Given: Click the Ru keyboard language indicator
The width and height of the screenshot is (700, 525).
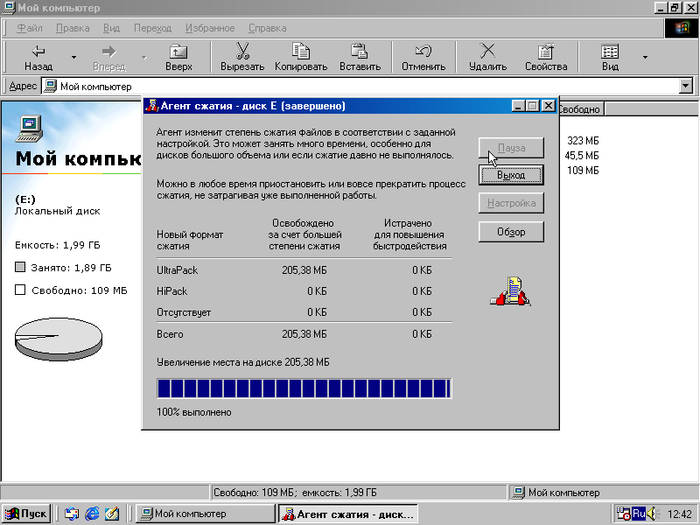Looking at the screenshot, I should [x=637, y=514].
